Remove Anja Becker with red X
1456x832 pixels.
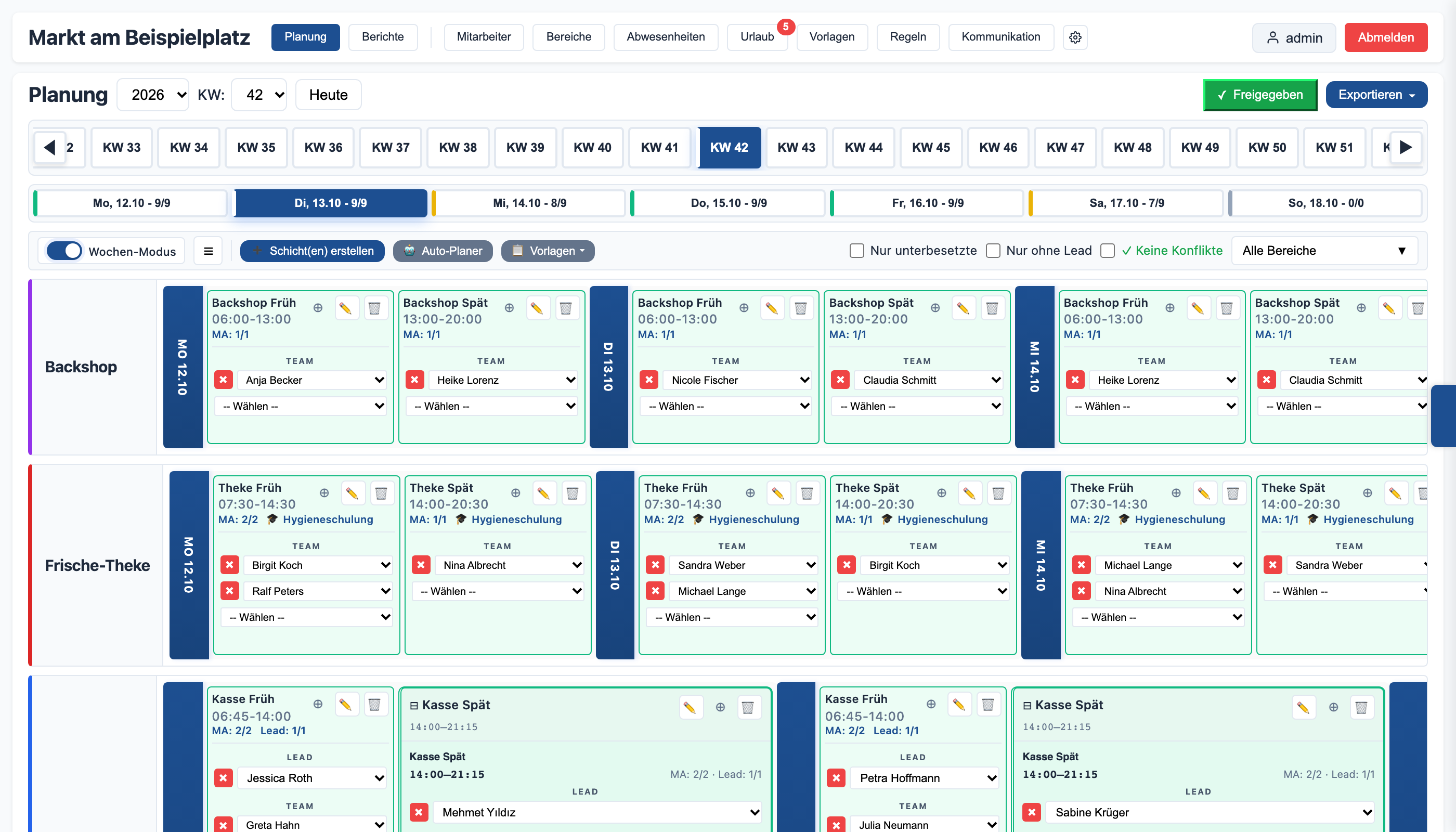point(224,380)
